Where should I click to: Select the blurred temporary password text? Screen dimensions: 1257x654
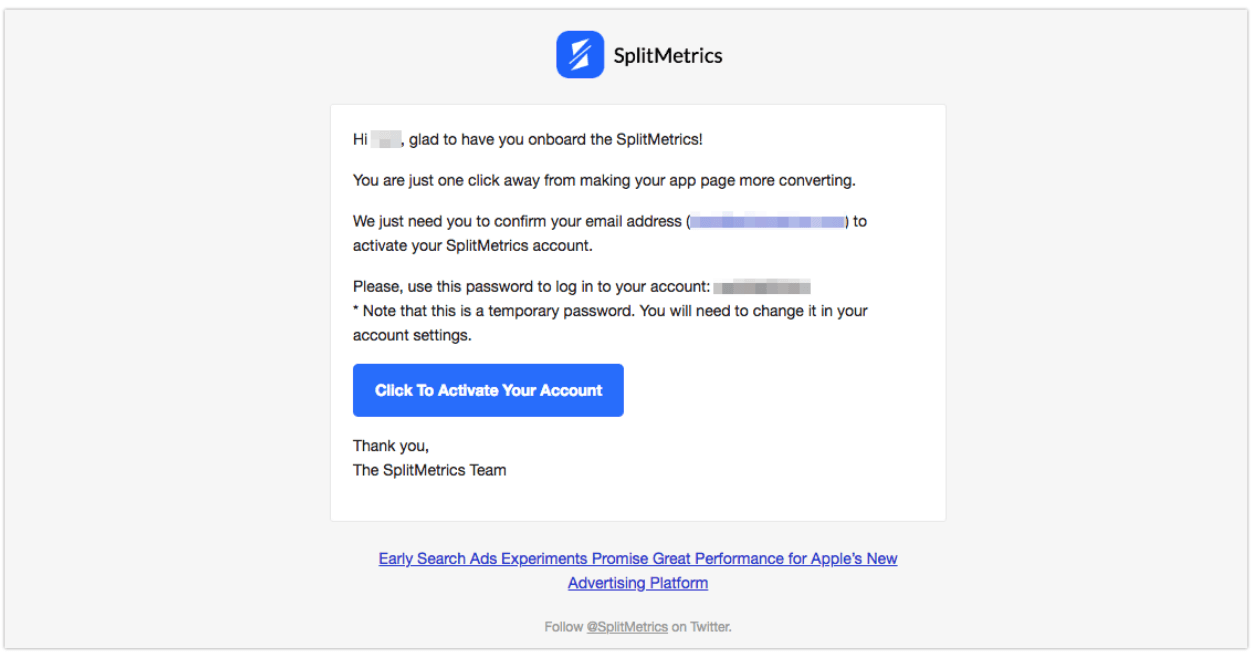point(762,287)
